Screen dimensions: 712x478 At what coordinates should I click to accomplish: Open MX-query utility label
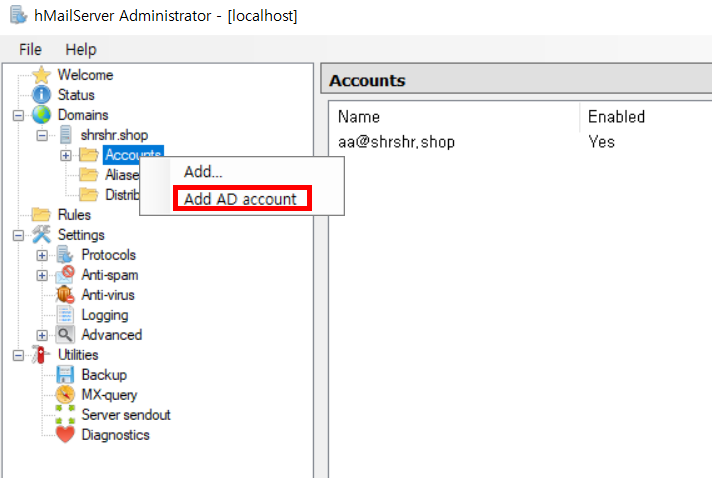pos(109,394)
